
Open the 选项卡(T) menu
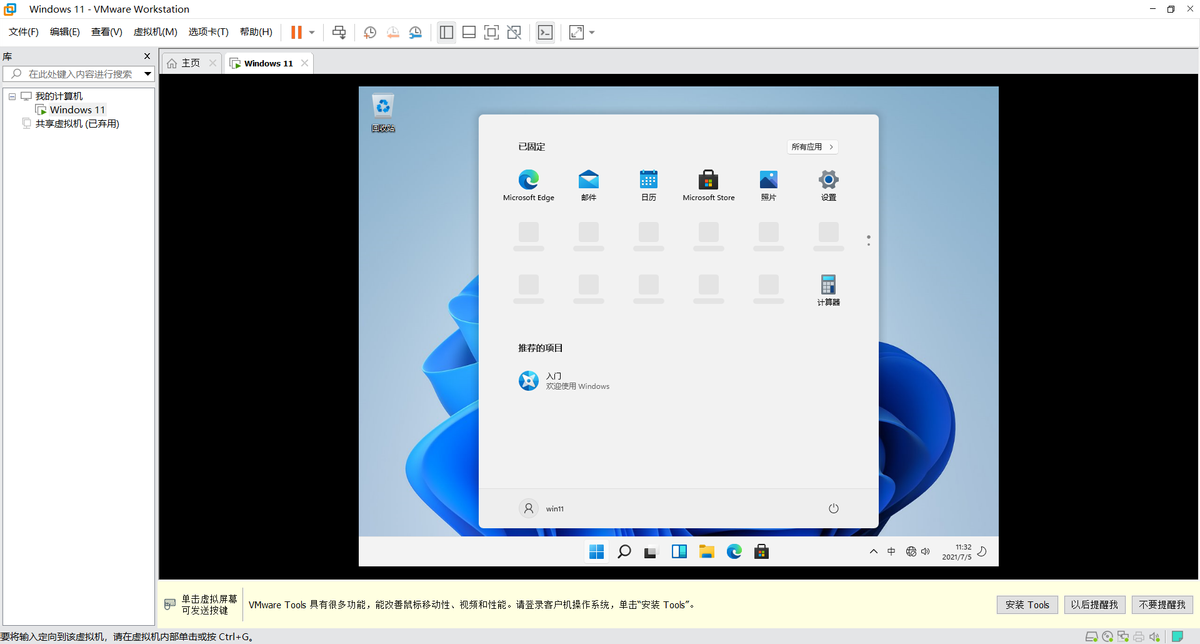click(208, 32)
